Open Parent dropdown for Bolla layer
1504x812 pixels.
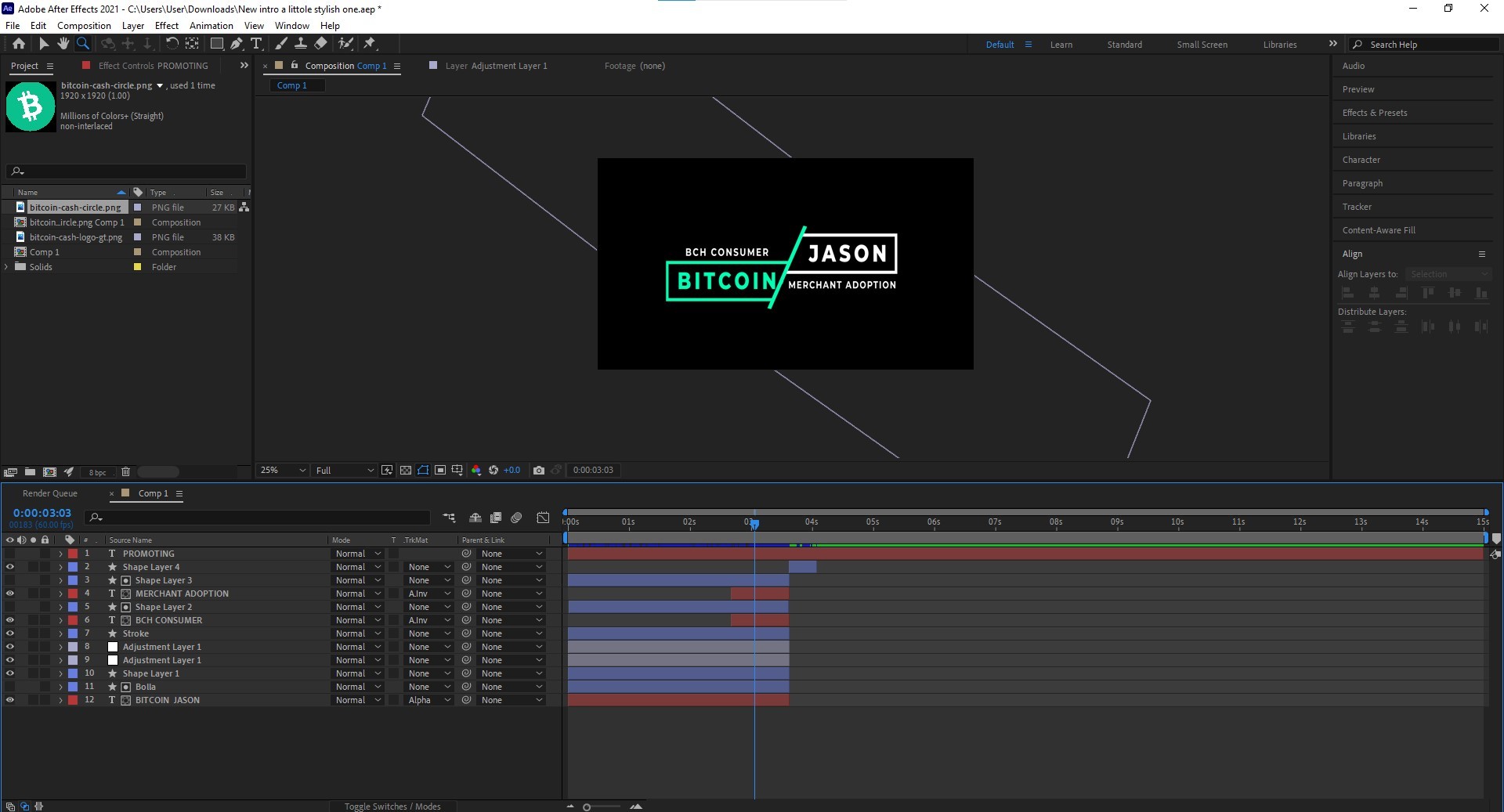point(512,687)
